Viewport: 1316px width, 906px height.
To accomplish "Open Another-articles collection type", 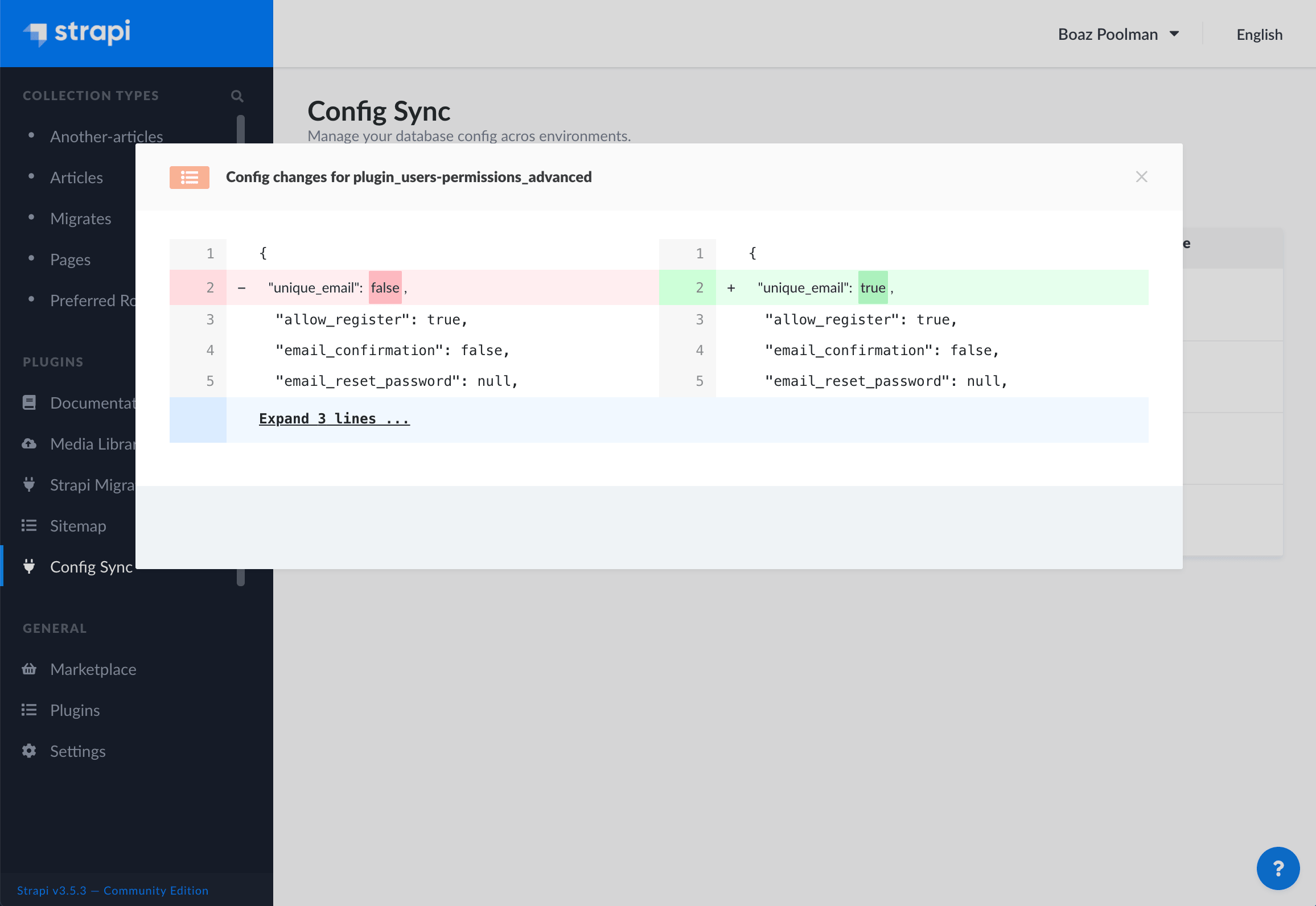I will pyautogui.click(x=106, y=137).
